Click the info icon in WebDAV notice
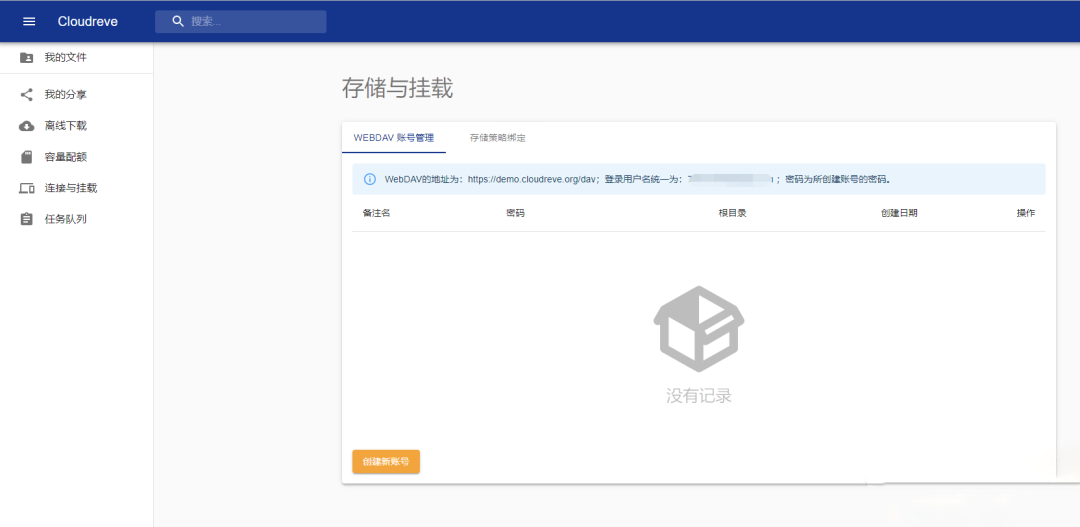The image size is (1080, 527). [x=370, y=179]
